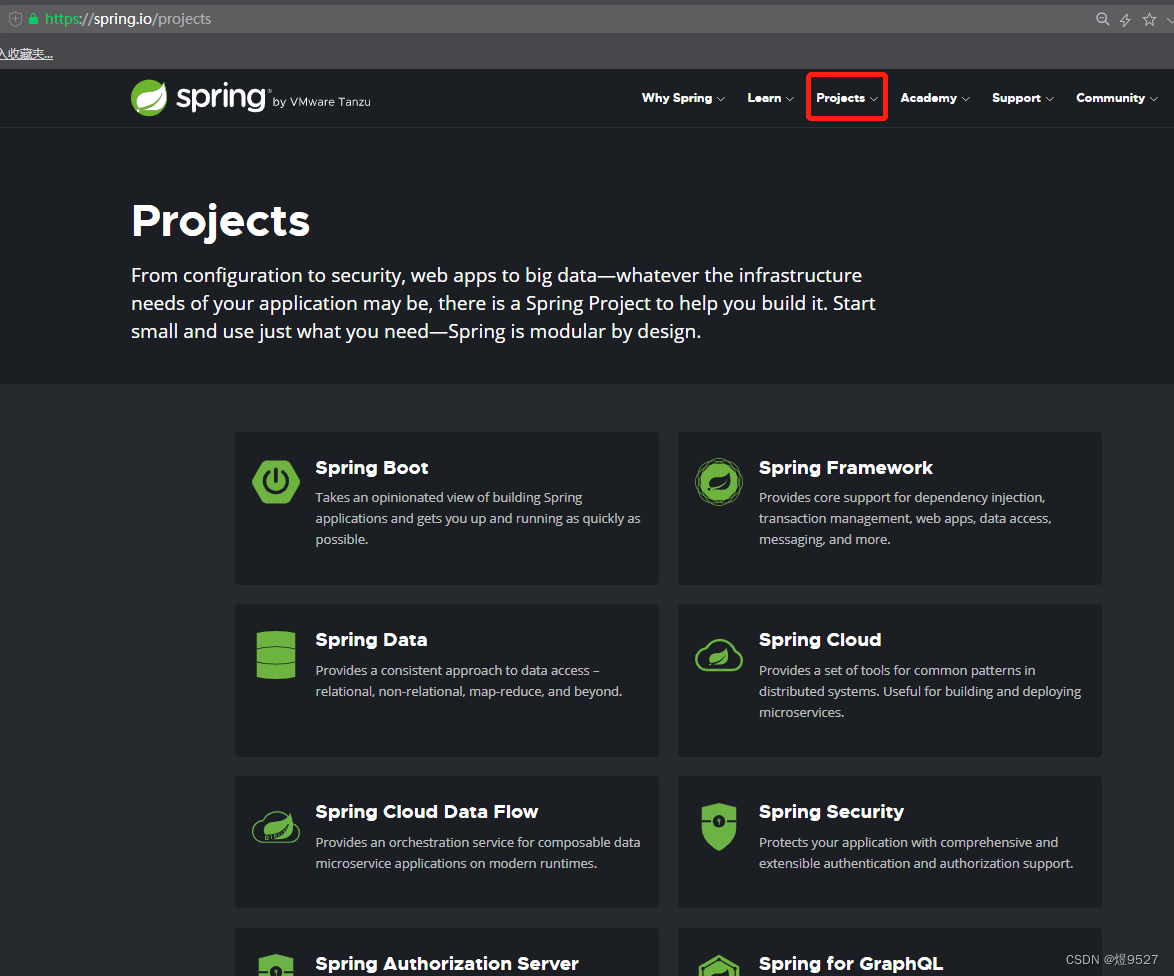Image resolution: width=1174 pixels, height=976 pixels.
Task: Click the Spring Security shield icon
Action: pyautogui.click(x=719, y=827)
